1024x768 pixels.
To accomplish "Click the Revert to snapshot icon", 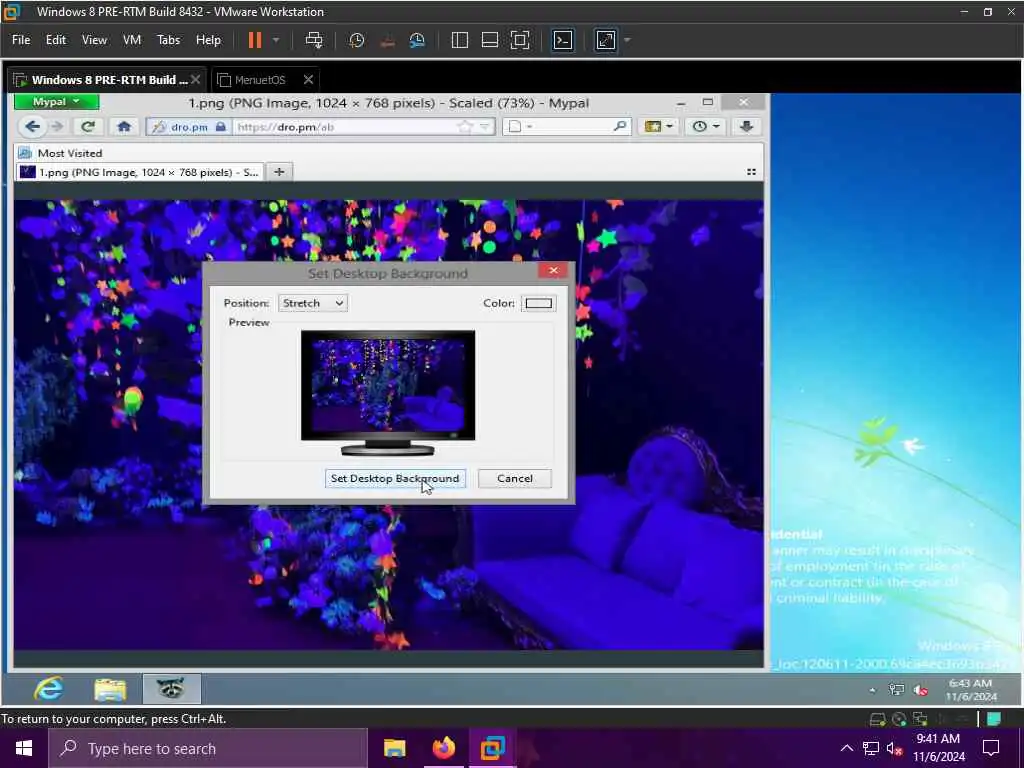I will [x=387, y=40].
